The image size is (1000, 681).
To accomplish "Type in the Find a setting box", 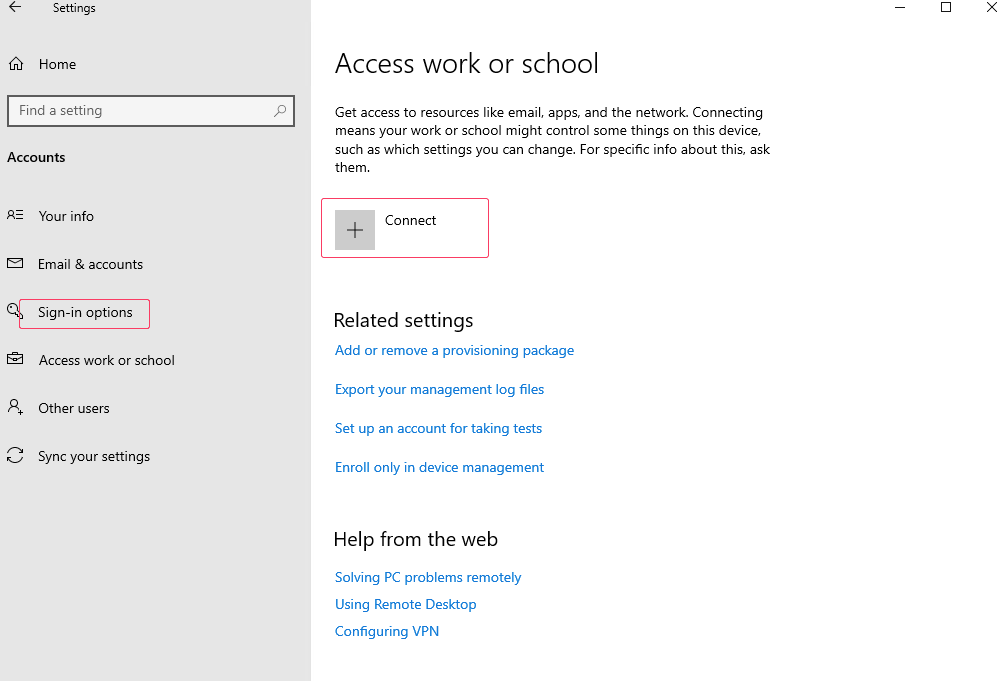I will [140, 111].
